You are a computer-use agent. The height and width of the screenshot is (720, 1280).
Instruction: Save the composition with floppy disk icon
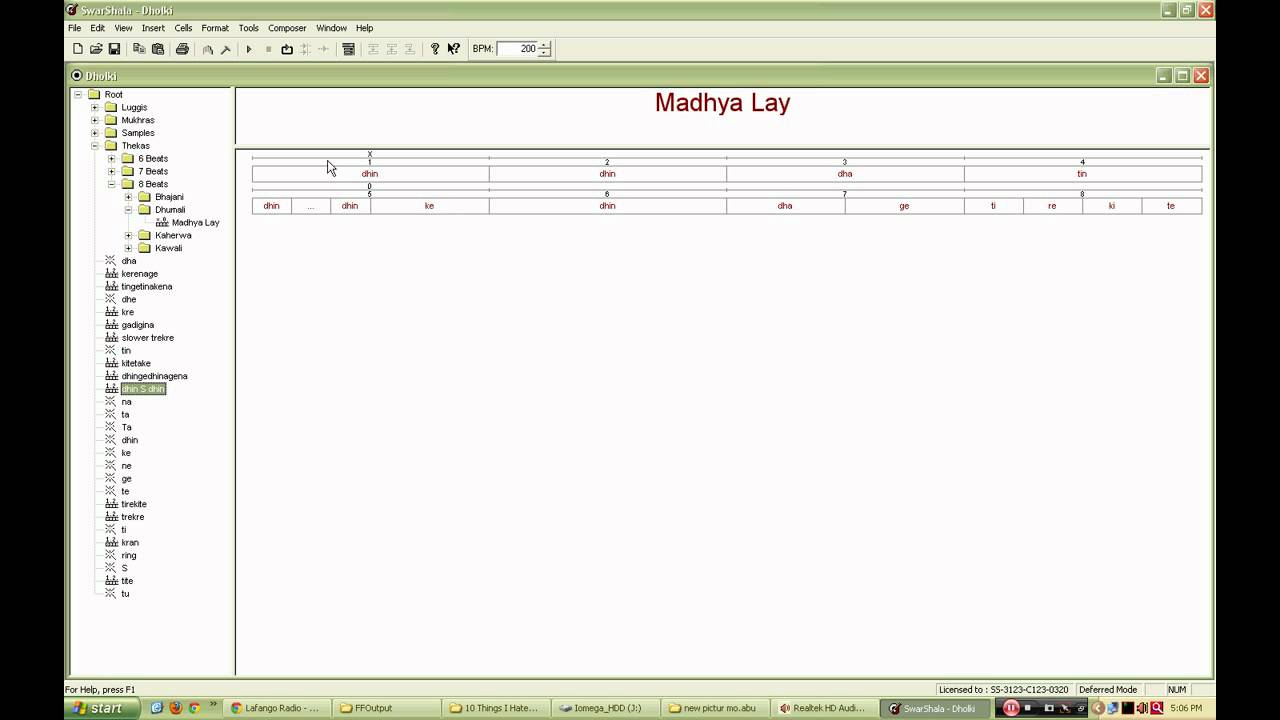[x=114, y=49]
